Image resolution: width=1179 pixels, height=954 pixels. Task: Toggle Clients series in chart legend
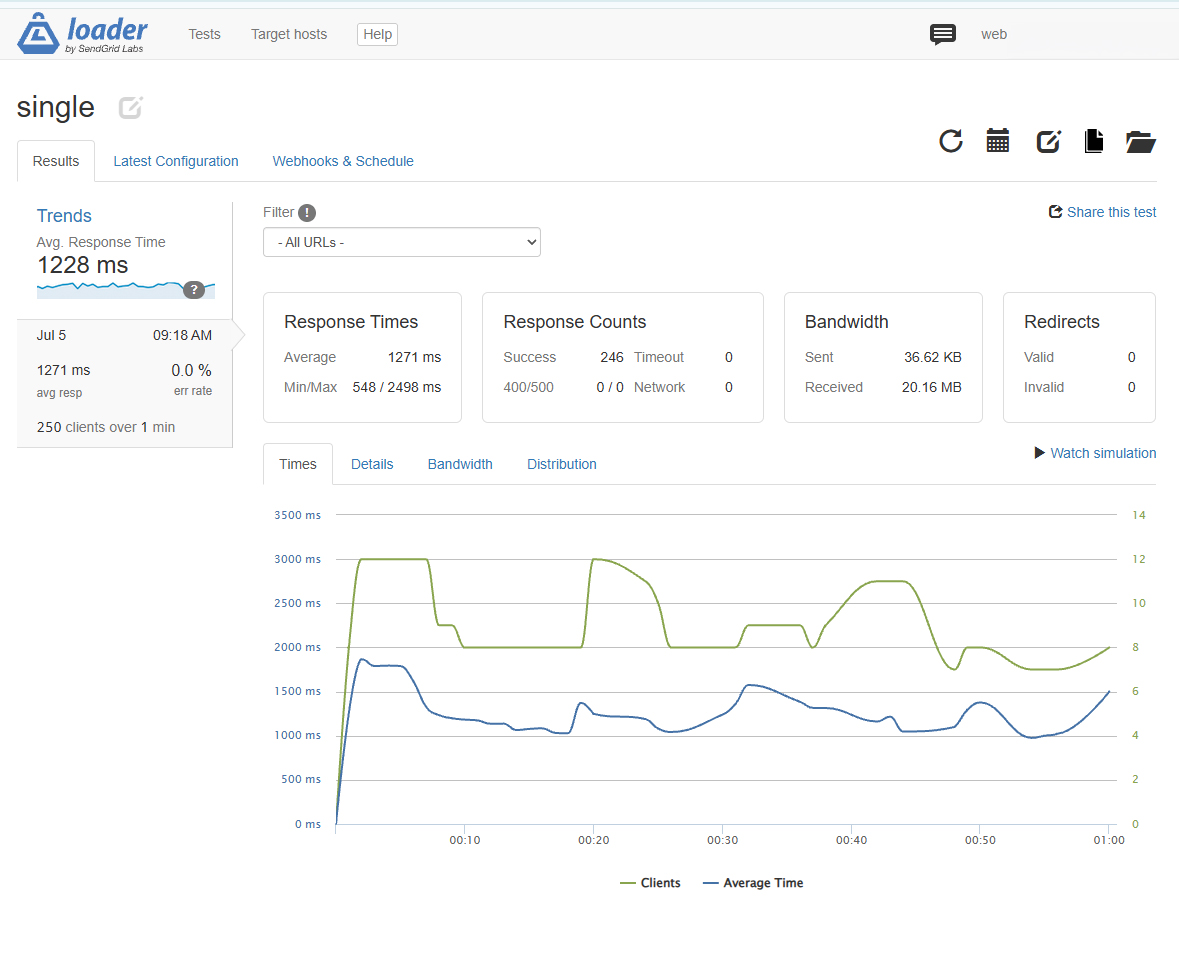point(650,883)
